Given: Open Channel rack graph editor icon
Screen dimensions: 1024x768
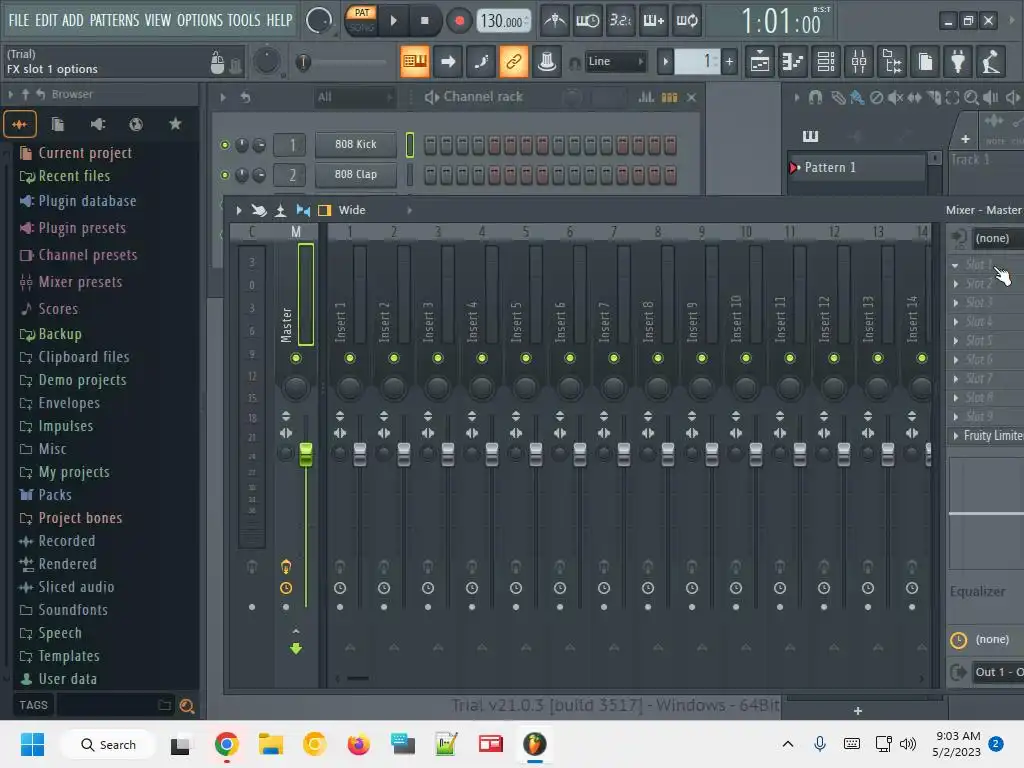Looking at the screenshot, I should tap(646, 97).
